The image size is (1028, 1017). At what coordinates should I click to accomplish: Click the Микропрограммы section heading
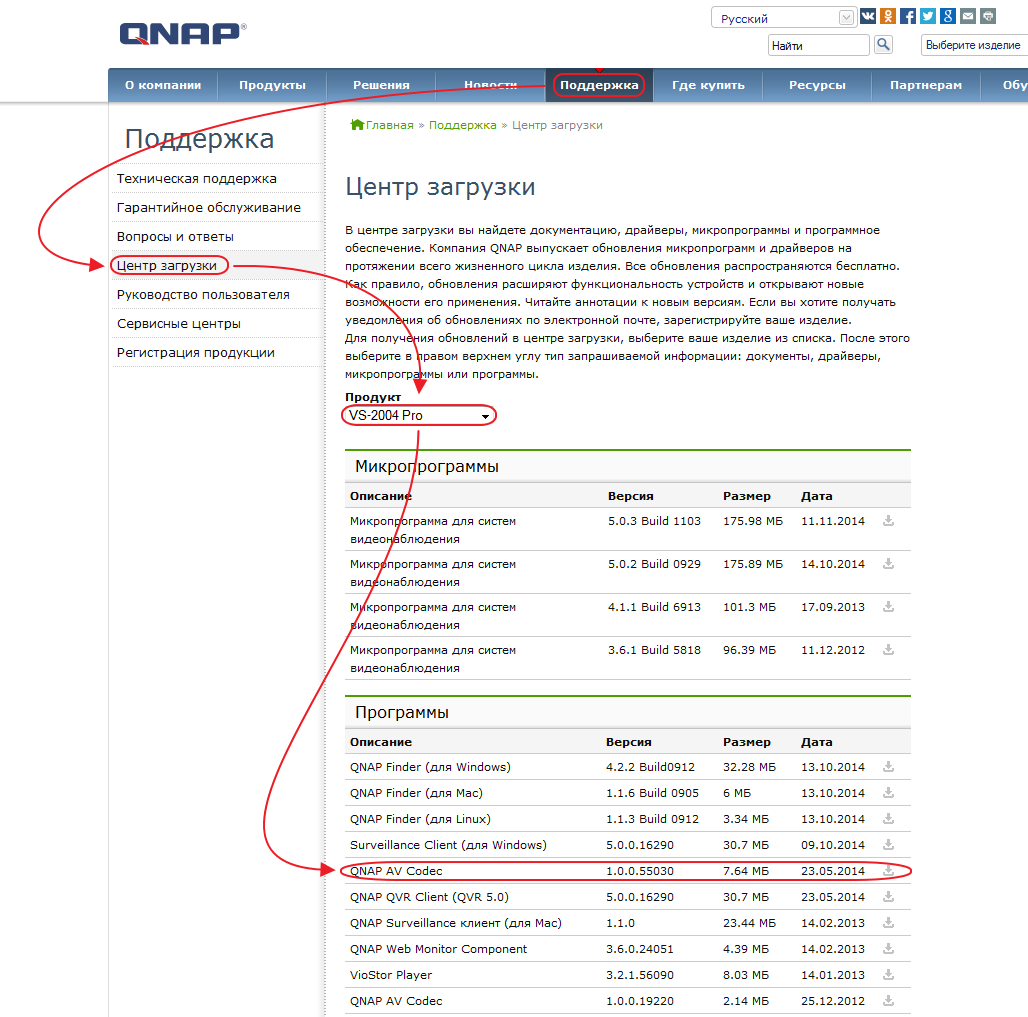pyautogui.click(x=427, y=466)
